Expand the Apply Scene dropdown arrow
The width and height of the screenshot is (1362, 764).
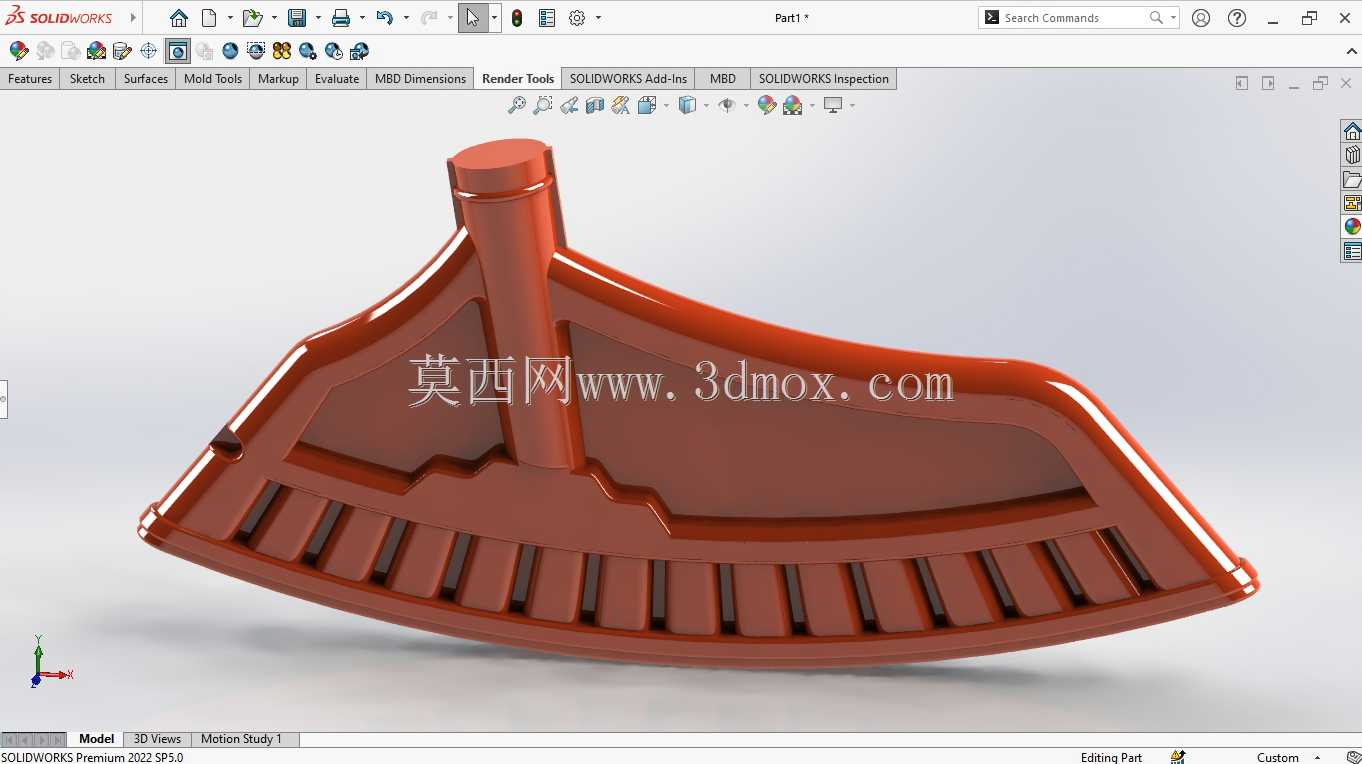812,105
